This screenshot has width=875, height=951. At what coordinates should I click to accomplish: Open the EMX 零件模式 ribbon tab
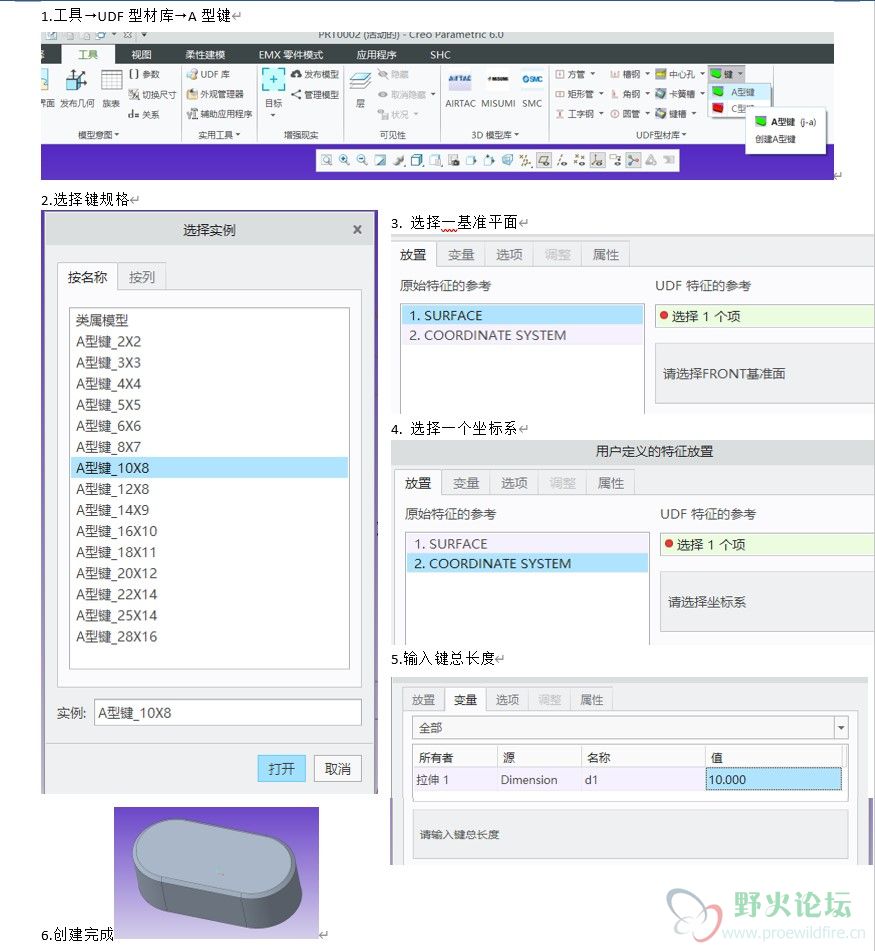click(x=290, y=55)
